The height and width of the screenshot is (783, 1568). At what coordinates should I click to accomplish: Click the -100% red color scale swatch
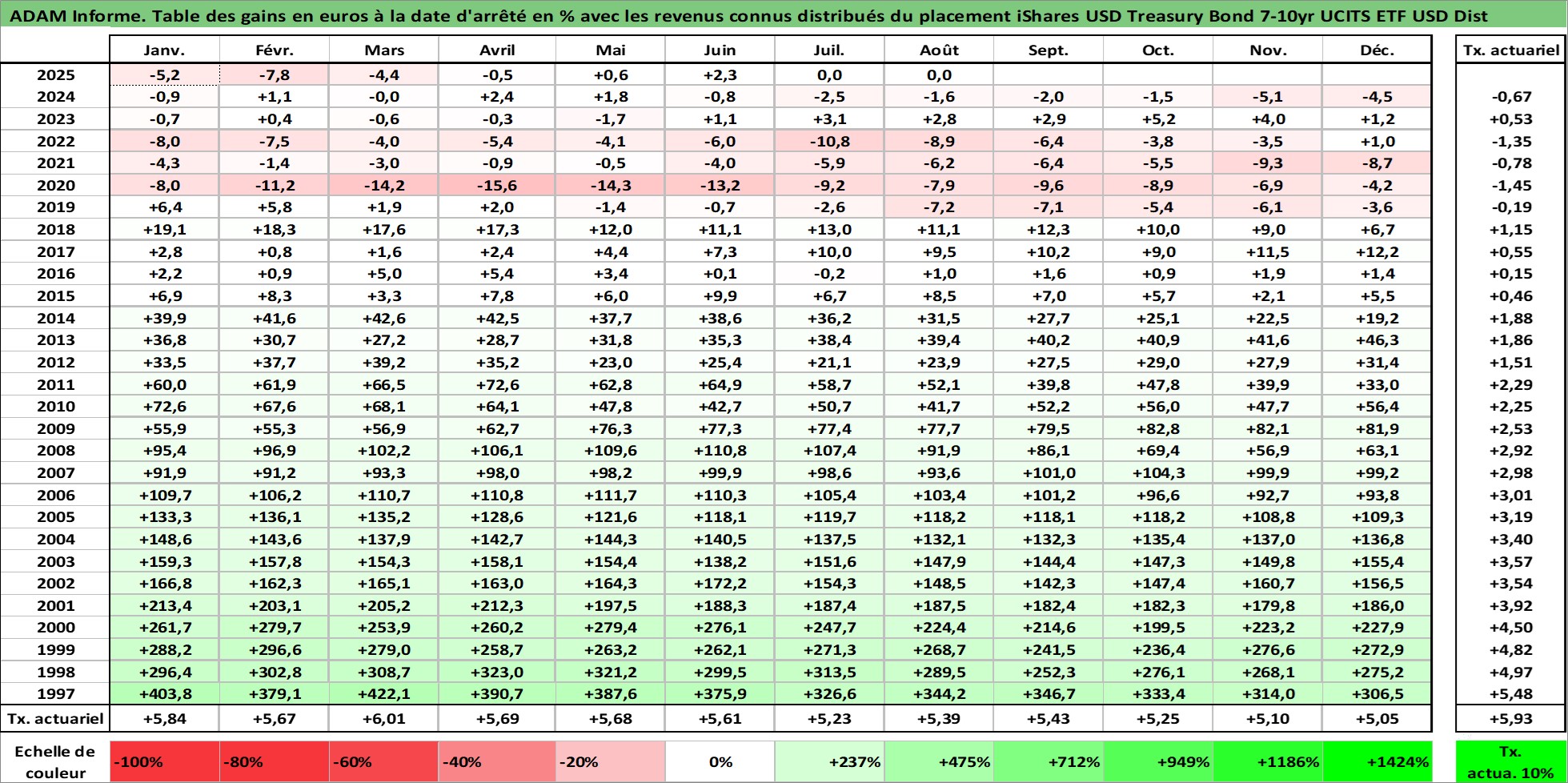tap(164, 761)
